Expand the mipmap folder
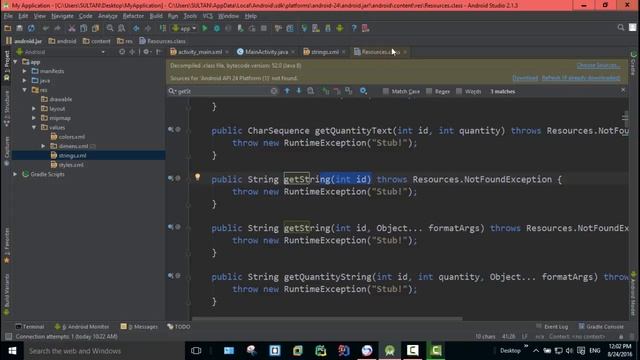The width and height of the screenshot is (640, 360). tap(34, 118)
